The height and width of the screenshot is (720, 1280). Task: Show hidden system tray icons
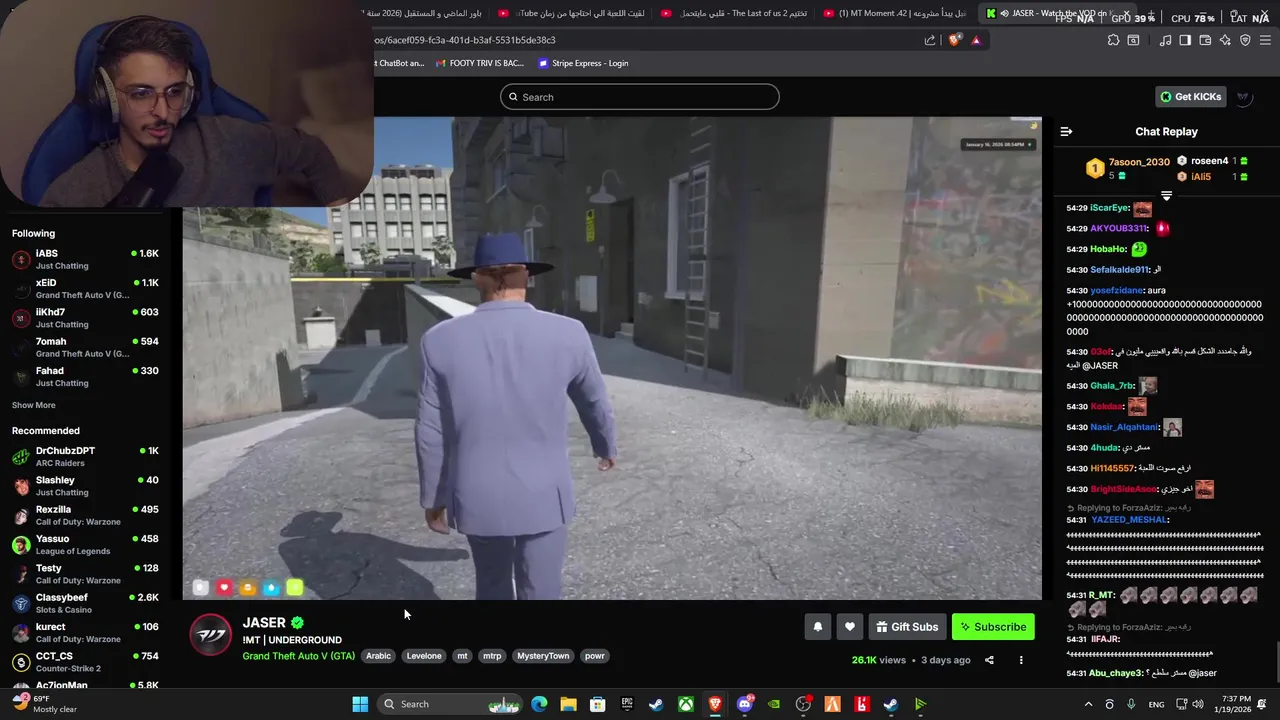[1088, 704]
